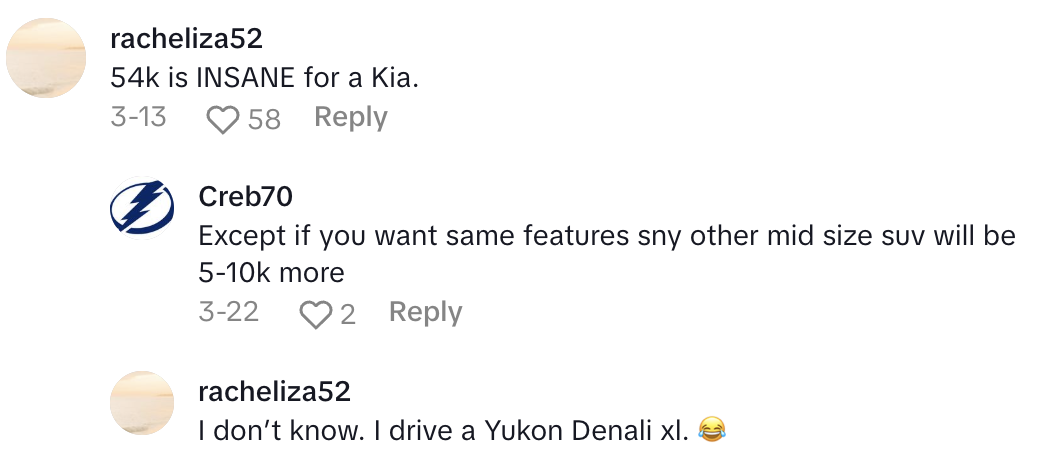Click the 58 like count
This screenshot has width=1054, height=454.
pos(264,120)
